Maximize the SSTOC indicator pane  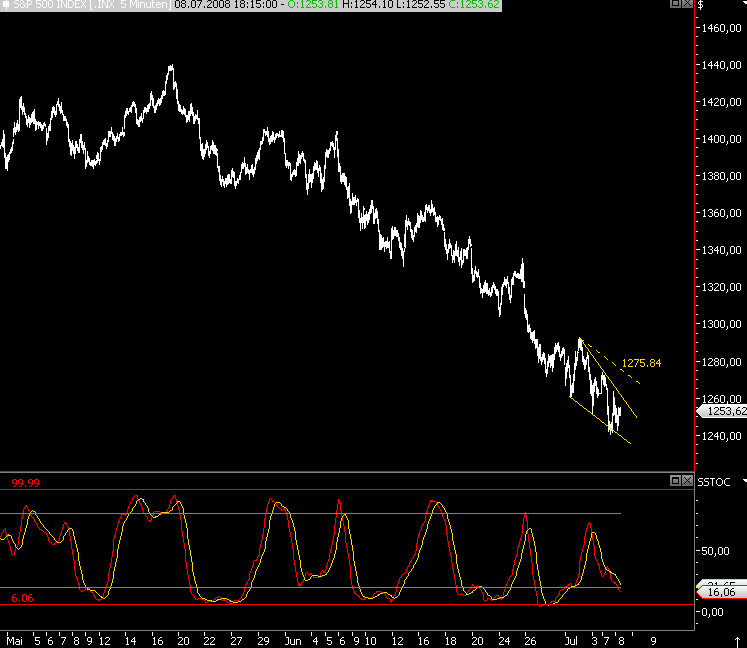pos(675,480)
